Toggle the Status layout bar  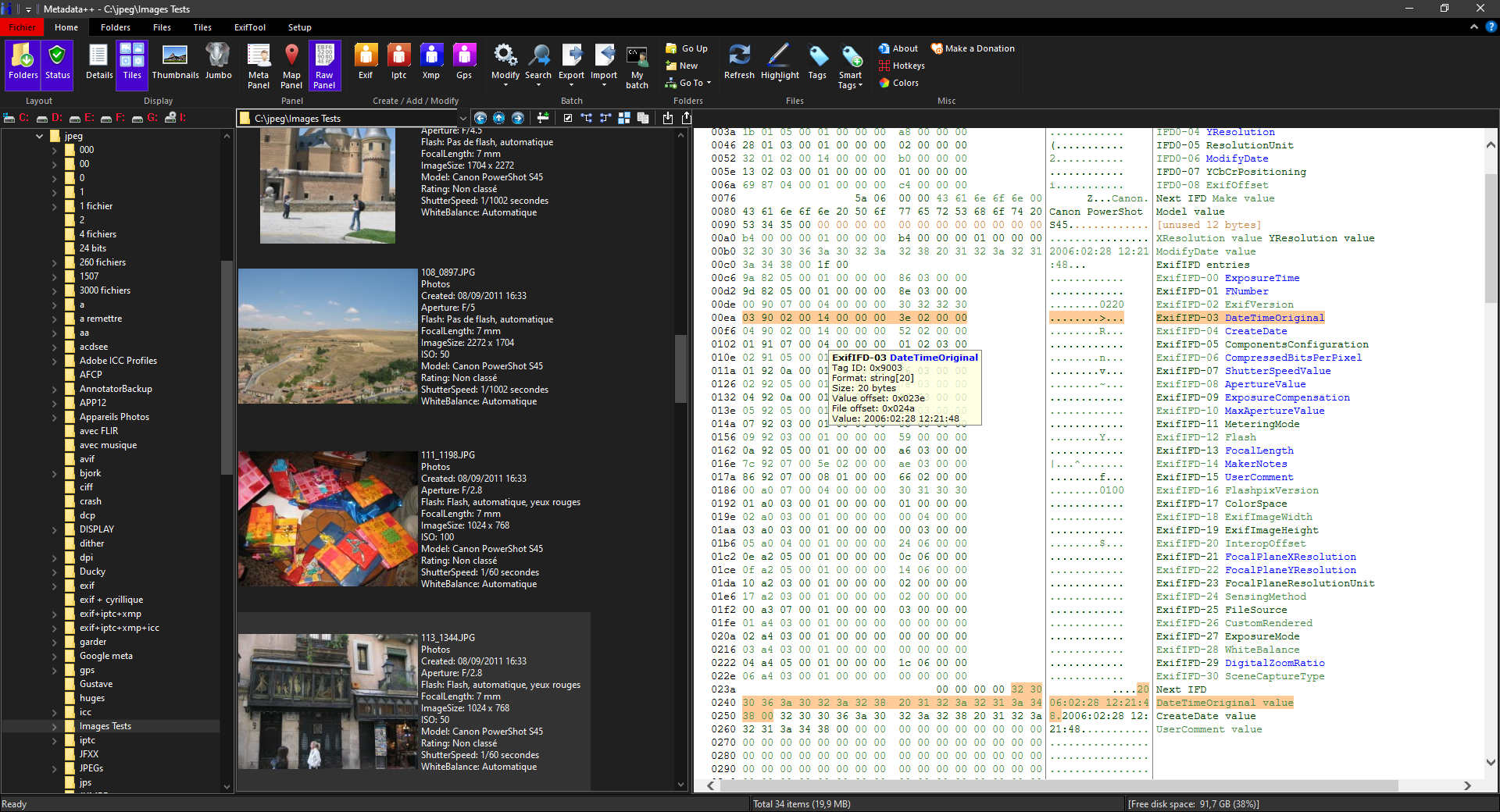pos(57,62)
